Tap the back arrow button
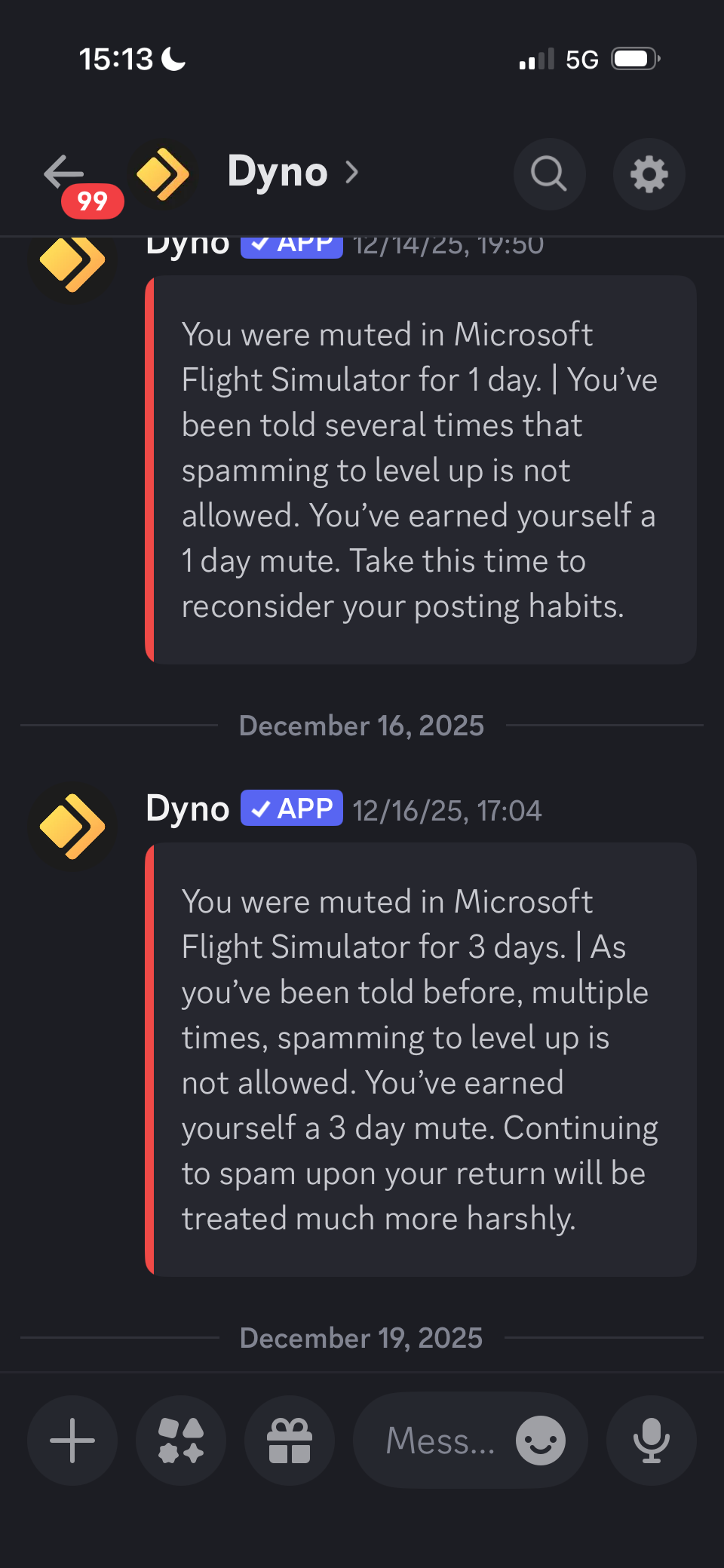The image size is (724, 1568). click(63, 173)
